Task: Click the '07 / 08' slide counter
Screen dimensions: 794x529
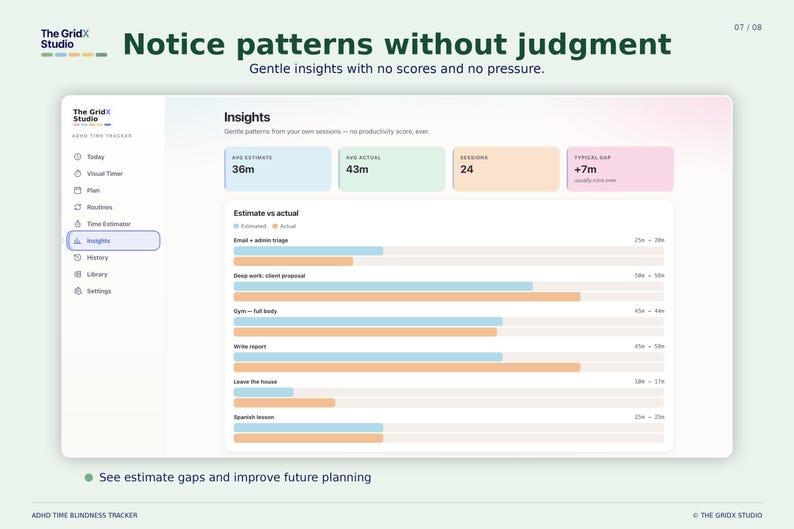Action: point(748,27)
